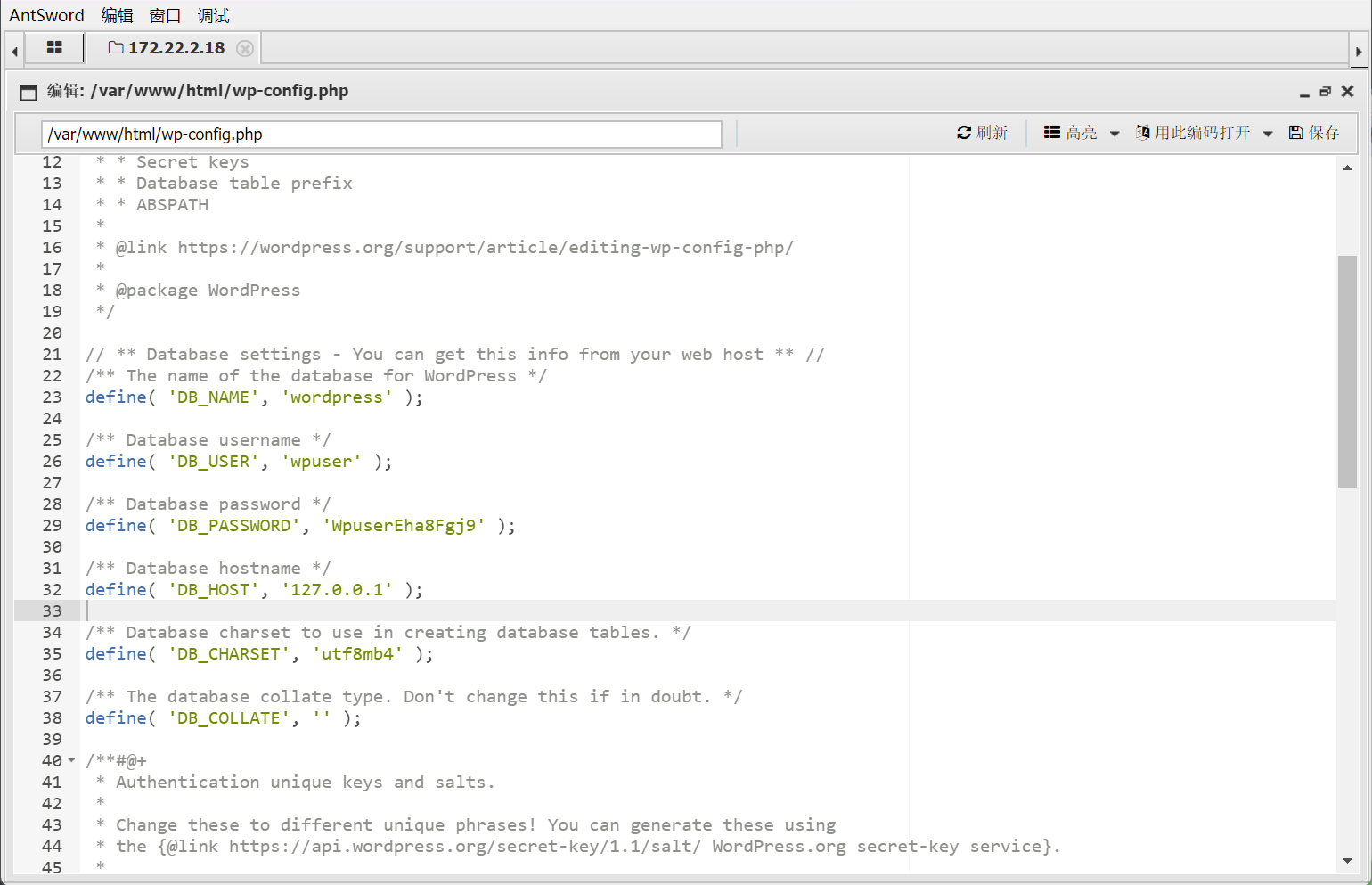Viewport: 1372px width, 885px height.
Task: Click the 'Database table prefix' comment
Action: tap(244, 184)
